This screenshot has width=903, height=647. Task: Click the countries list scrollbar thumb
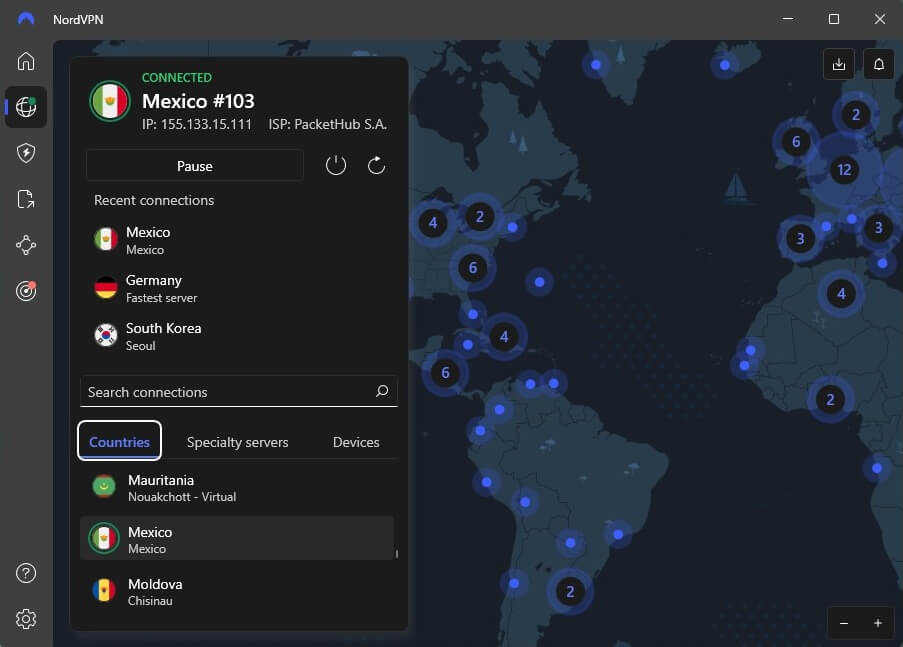point(397,554)
